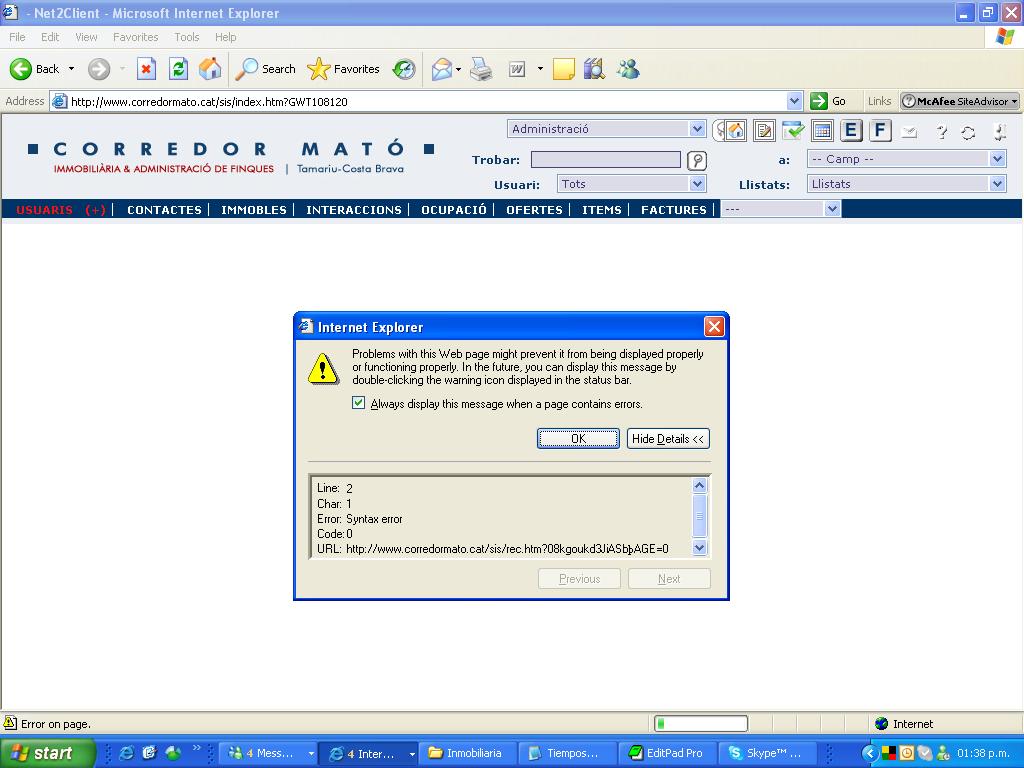Viewport: 1024px width, 768px height.
Task: Click the green checkmark task icon
Action: click(x=793, y=131)
